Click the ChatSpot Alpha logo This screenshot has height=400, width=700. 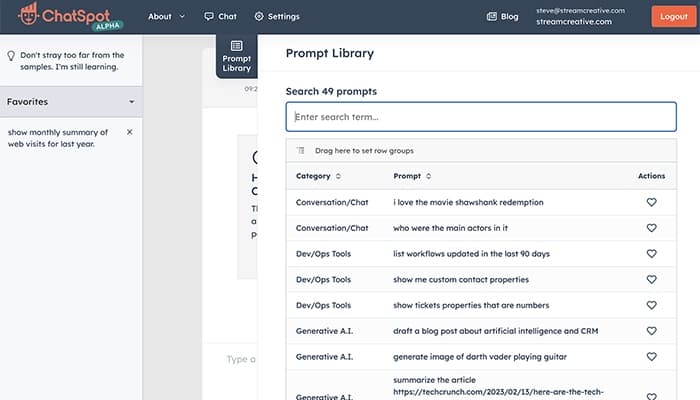click(70, 17)
